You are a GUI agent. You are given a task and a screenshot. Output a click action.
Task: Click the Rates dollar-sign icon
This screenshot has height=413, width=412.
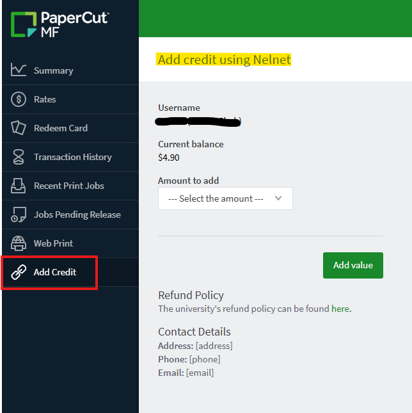pos(18,99)
